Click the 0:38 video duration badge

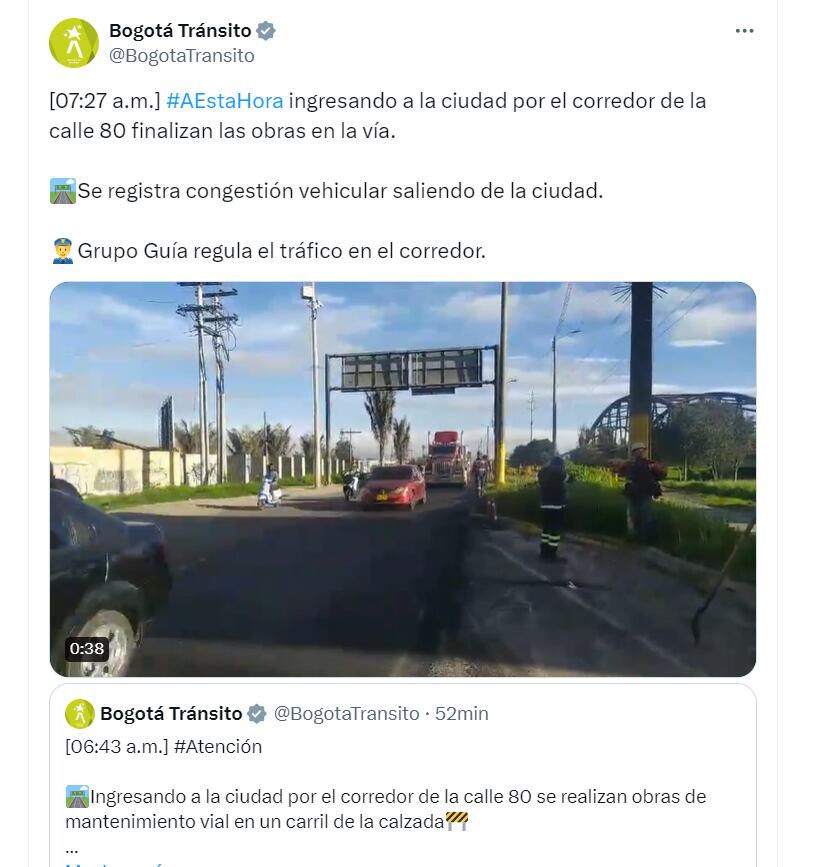coord(87,648)
